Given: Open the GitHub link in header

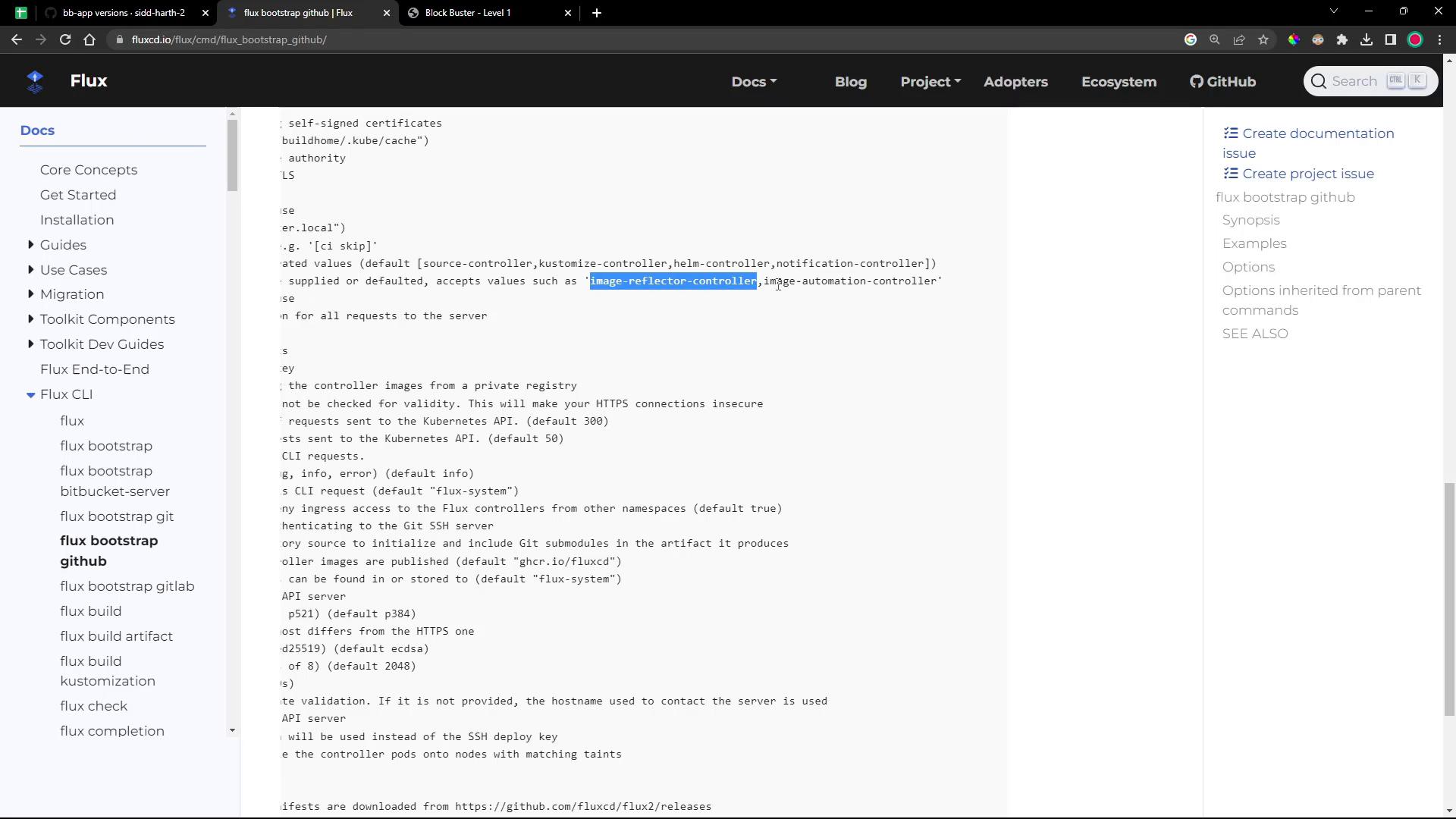Looking at the screenshot, I should [1222, 81].
